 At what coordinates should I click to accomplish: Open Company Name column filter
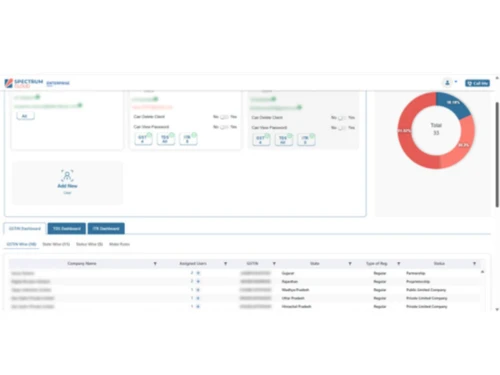click(x=155, y=264)
